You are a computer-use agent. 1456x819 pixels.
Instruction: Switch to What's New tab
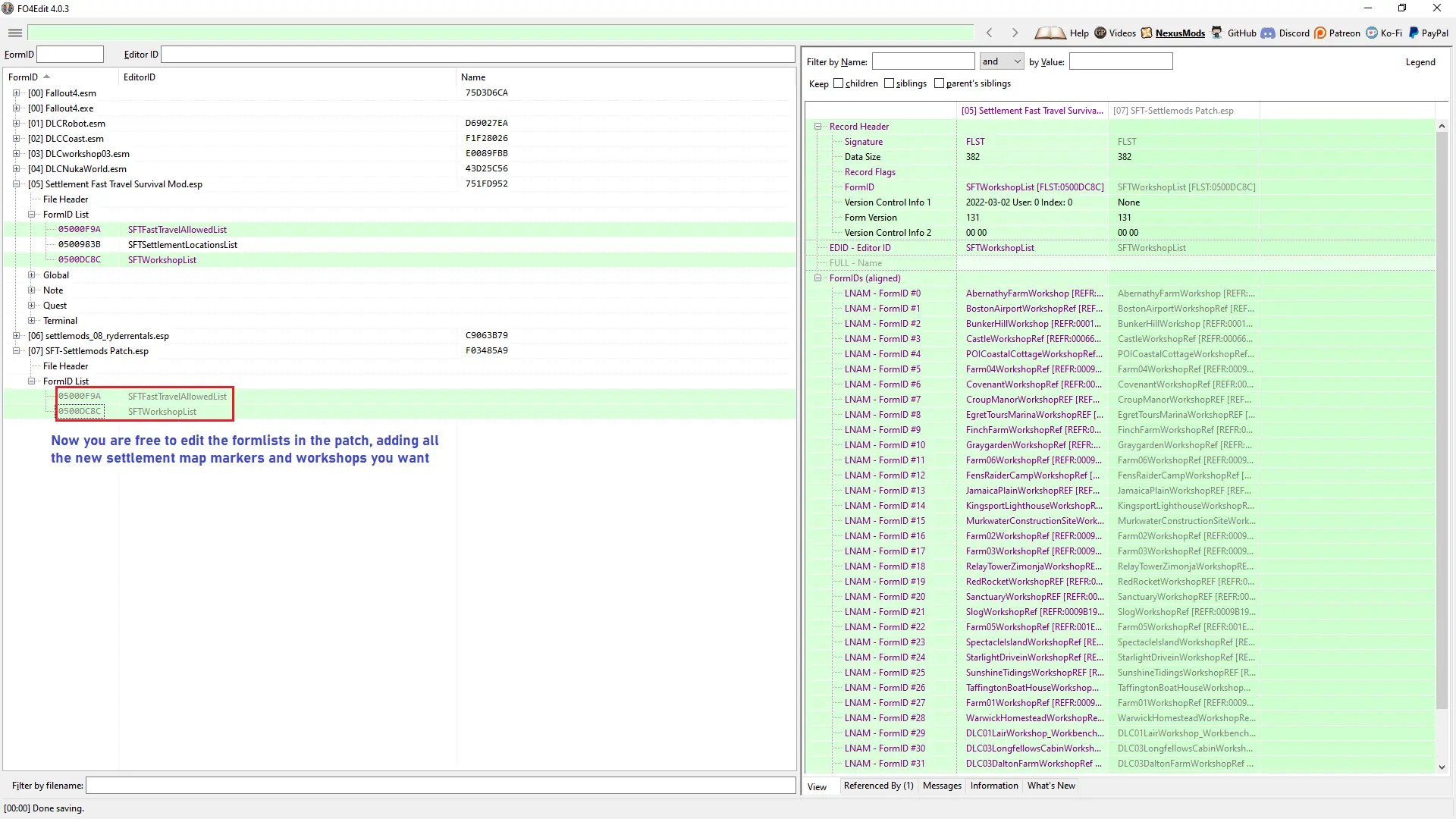[1051, 786]
